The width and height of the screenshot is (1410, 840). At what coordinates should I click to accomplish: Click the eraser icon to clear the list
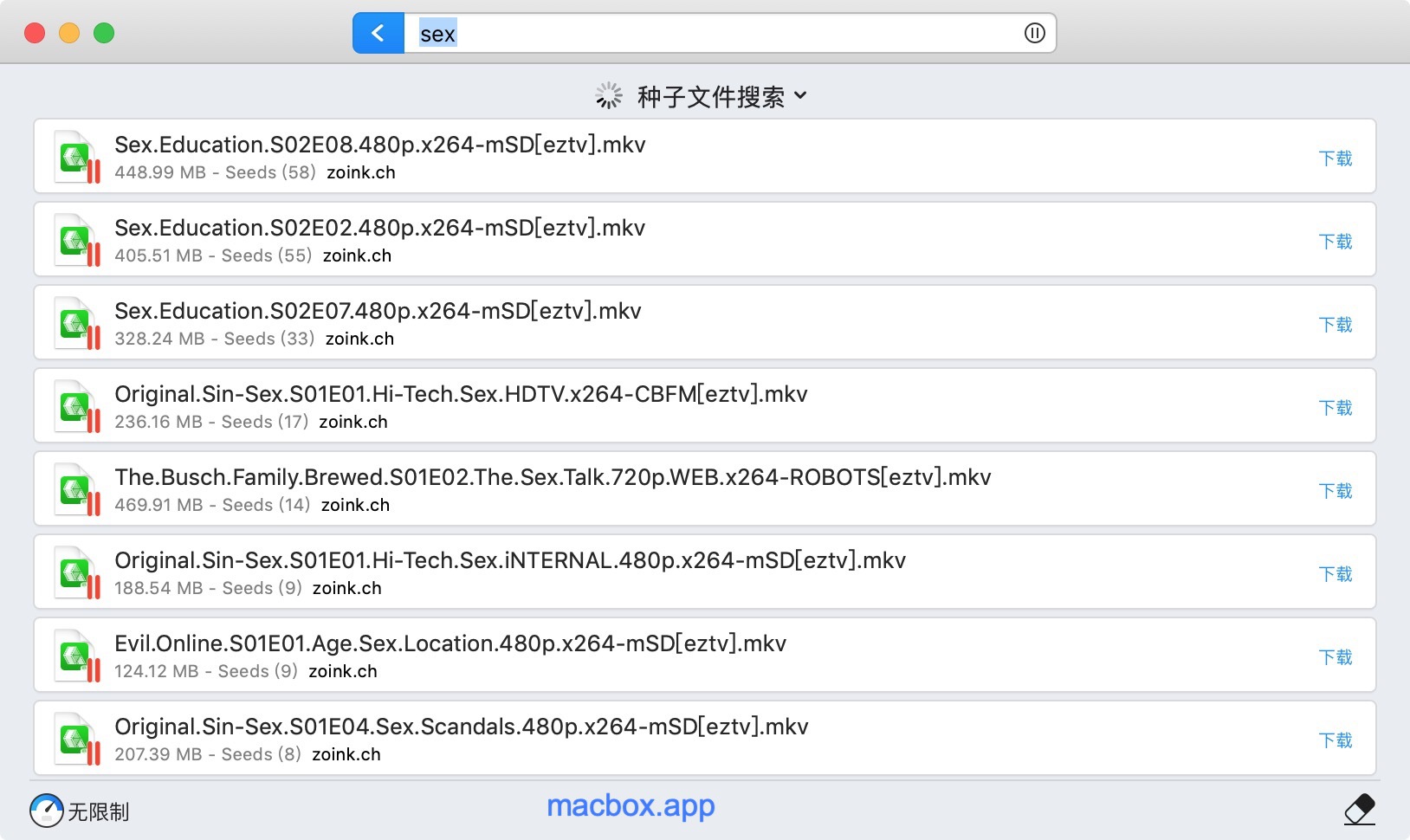1360,810
